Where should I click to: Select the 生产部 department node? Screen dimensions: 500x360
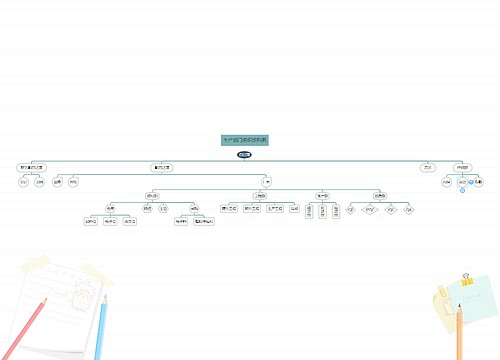[322, 196]
